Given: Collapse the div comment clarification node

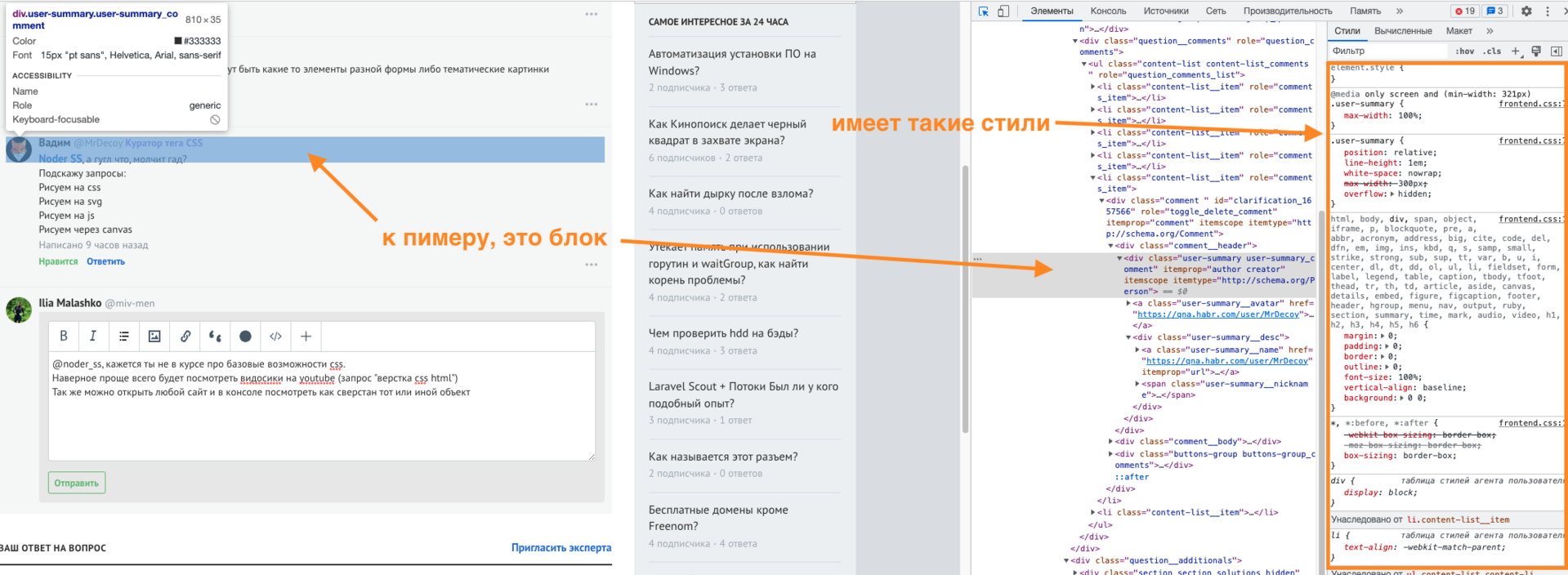Looking at the screenshot, I should pyautogui.click(x=1101, y=201).
